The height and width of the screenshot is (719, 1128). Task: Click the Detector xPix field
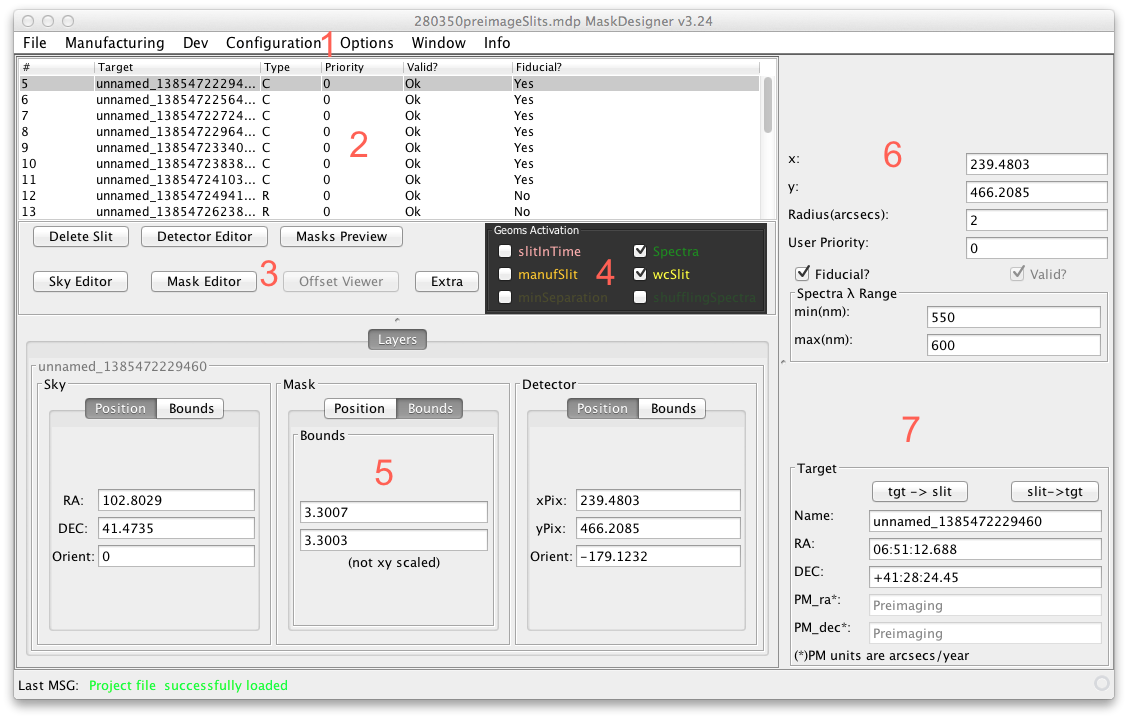[658, 500]
